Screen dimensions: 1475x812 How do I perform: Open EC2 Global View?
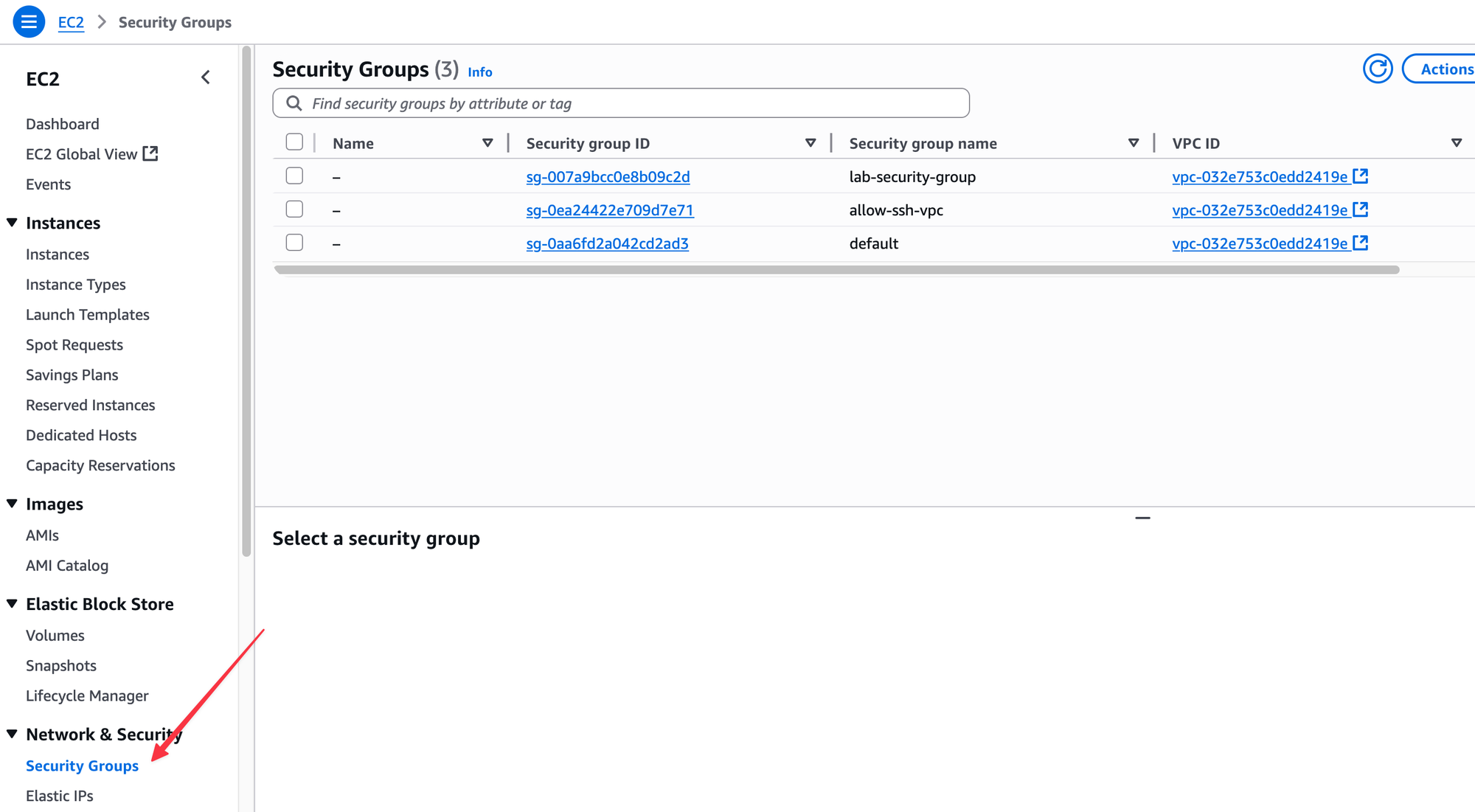82,154
